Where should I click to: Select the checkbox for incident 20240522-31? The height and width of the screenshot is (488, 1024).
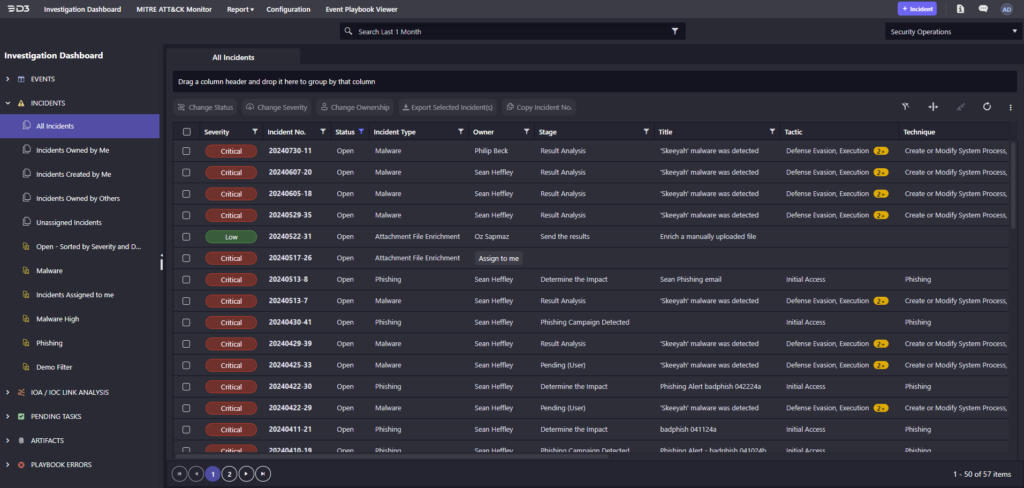(x=186, y=237)
